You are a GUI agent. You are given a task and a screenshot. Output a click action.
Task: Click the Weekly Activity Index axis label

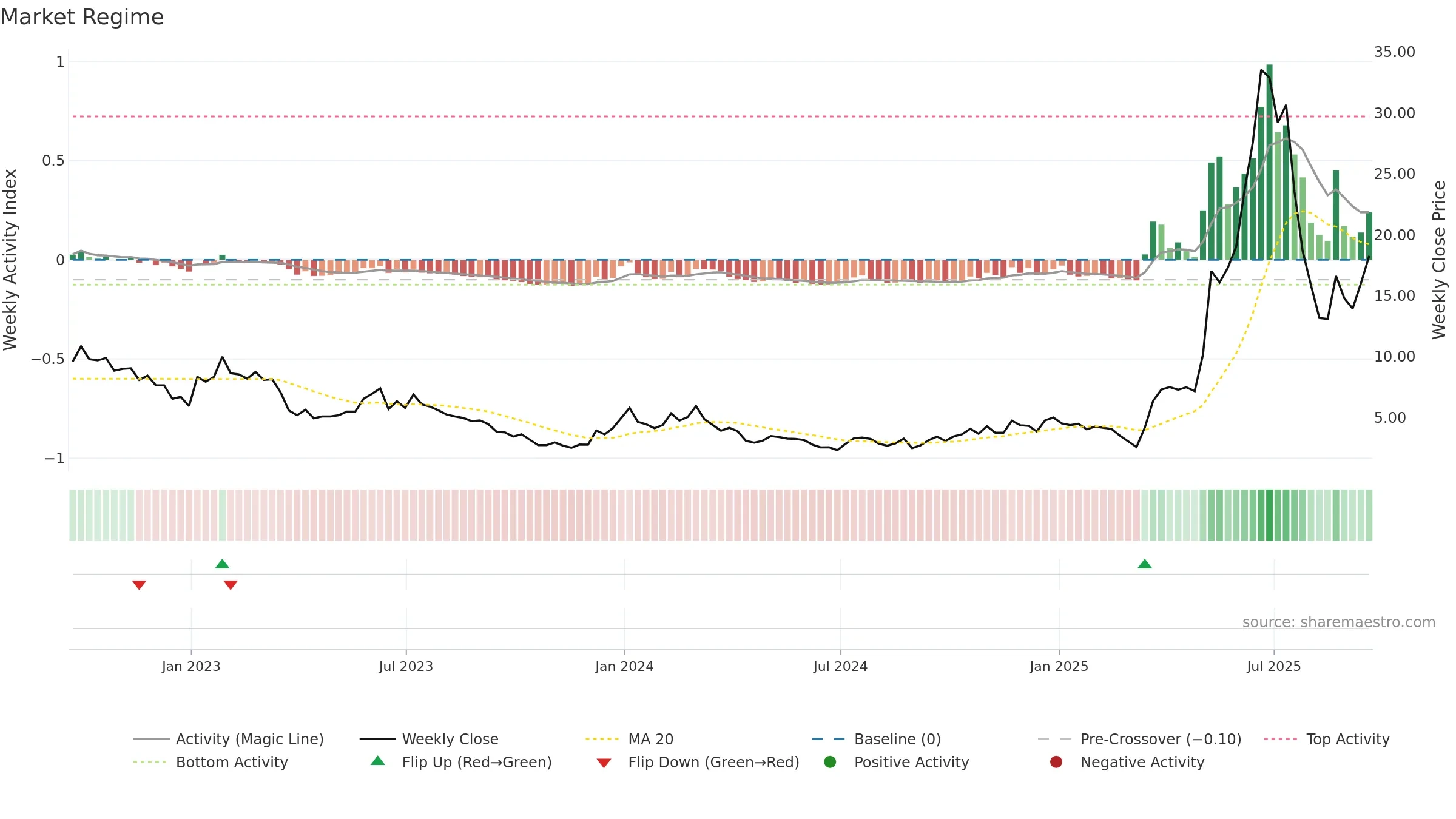click(10, 260)
